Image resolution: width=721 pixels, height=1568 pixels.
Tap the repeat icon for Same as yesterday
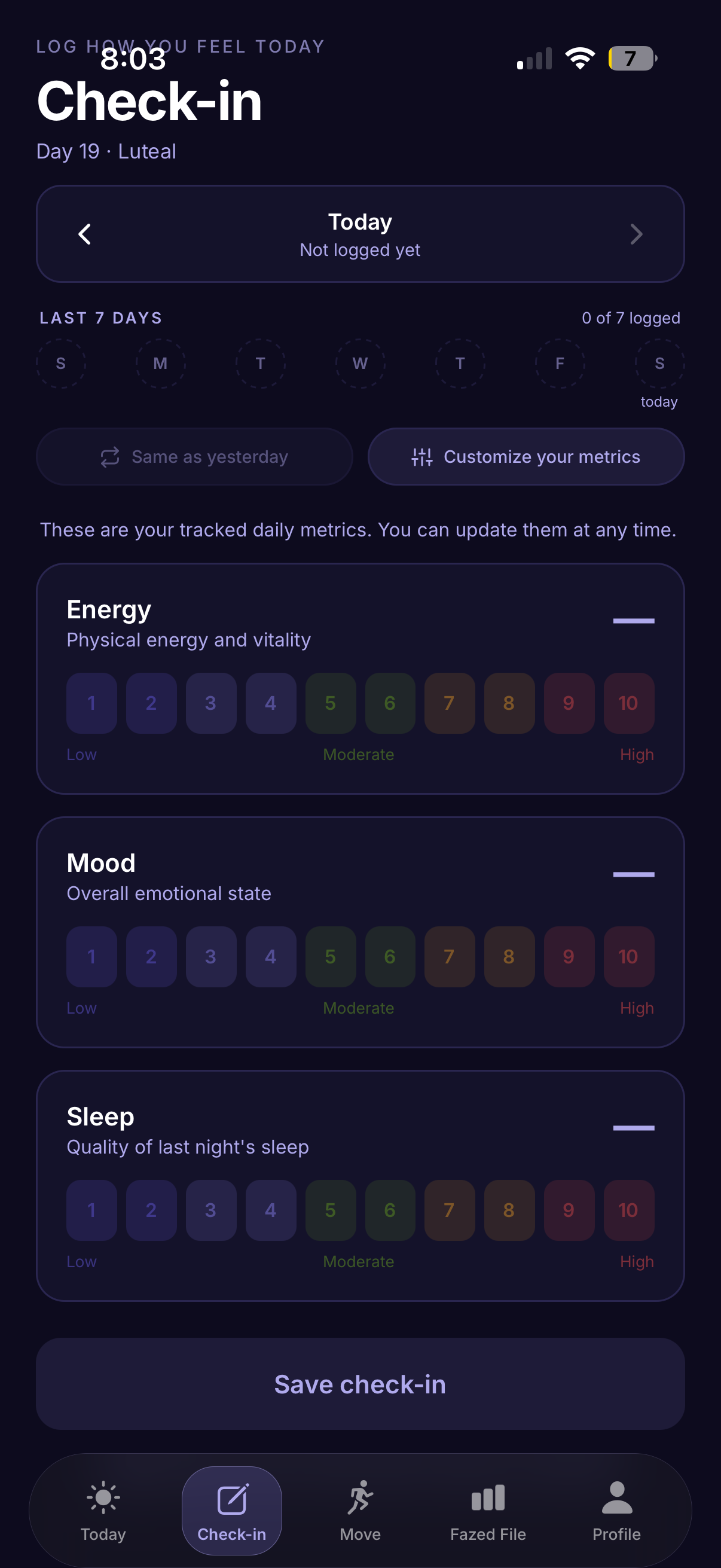pos(110,456)
